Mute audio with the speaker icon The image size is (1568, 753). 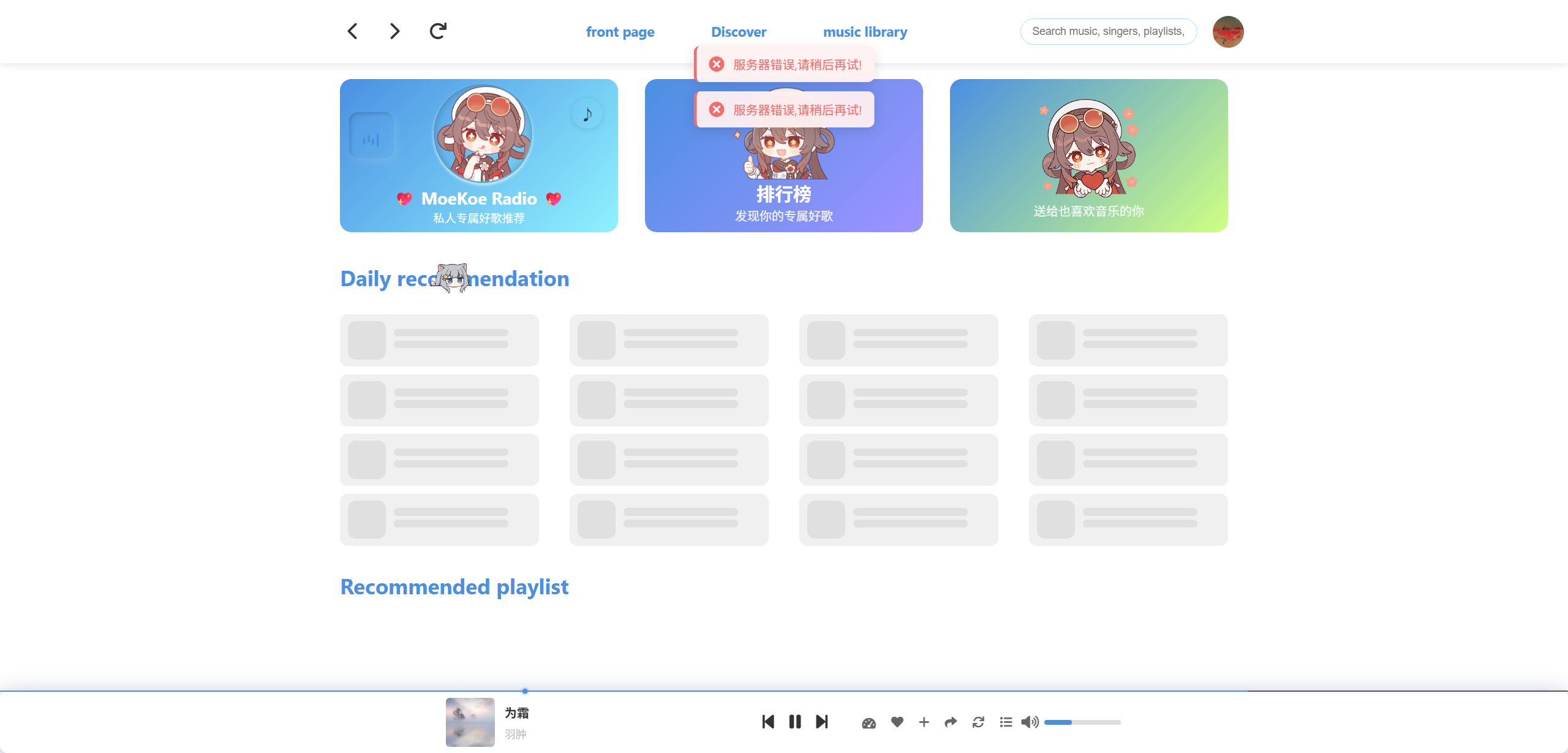tap(1030, 722)
